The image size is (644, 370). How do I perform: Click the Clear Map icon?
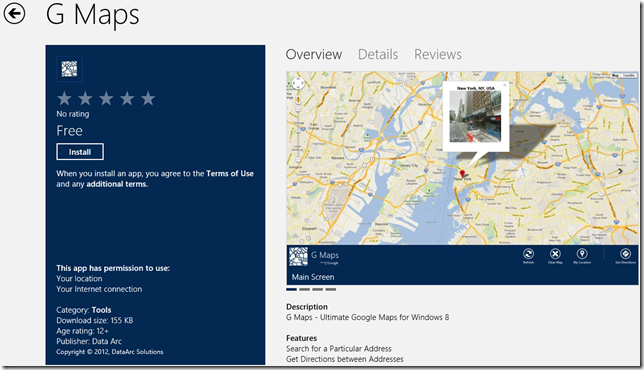click(555, 254)
